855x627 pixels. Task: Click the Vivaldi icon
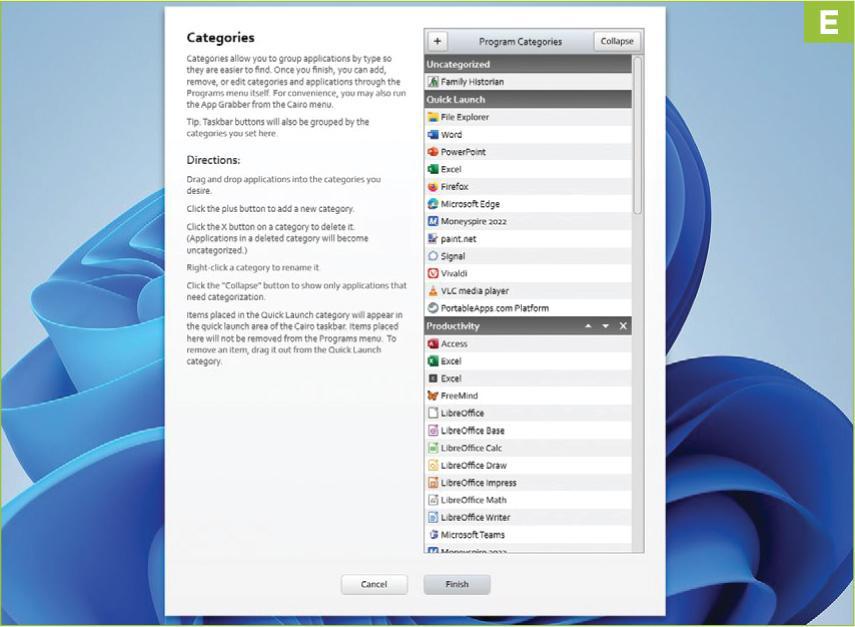tap(433, 273)
